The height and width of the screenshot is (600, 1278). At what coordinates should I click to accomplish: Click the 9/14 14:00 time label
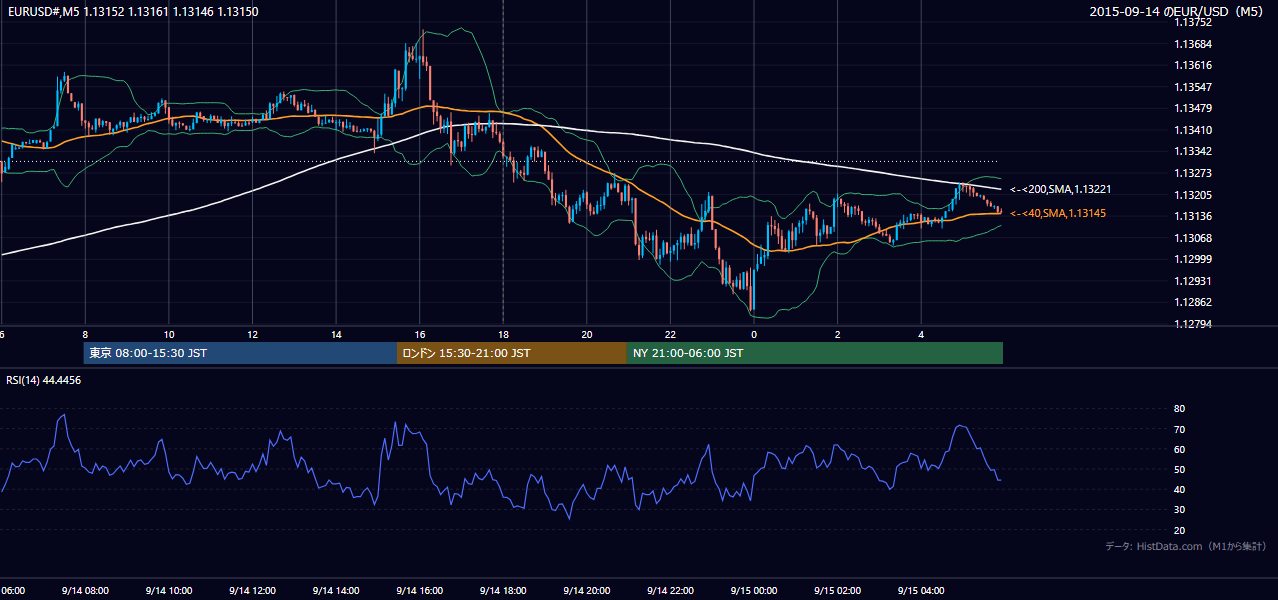coord(335,590)
